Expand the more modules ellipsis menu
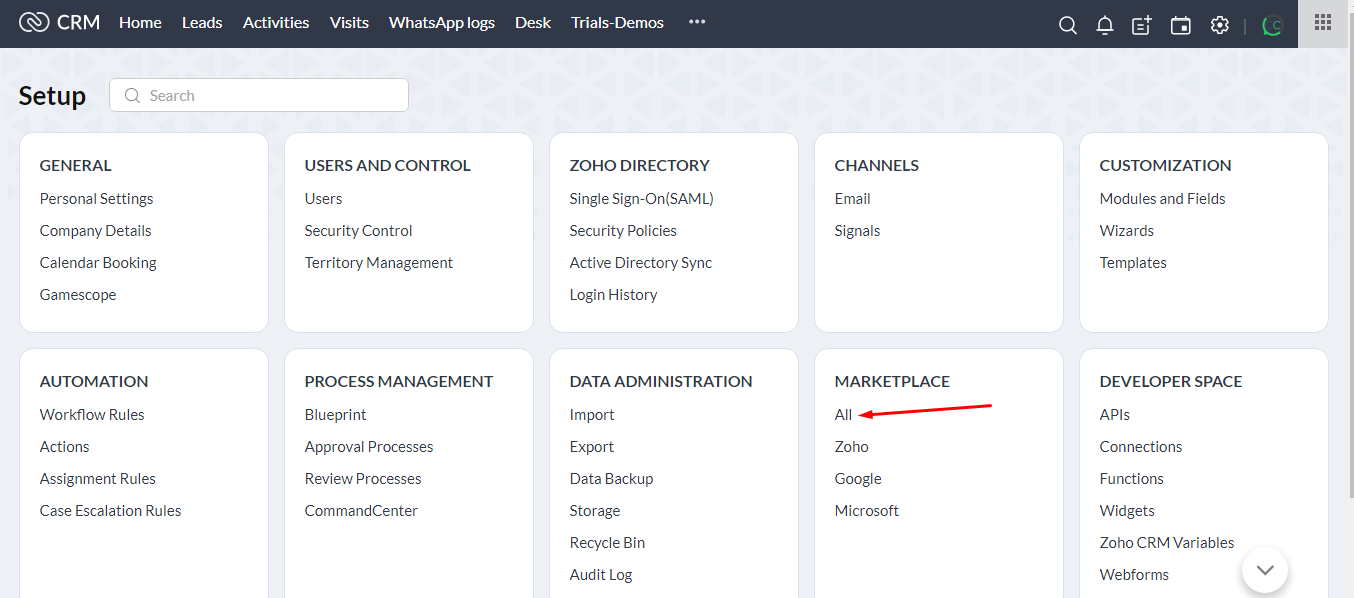 [697, 22]
